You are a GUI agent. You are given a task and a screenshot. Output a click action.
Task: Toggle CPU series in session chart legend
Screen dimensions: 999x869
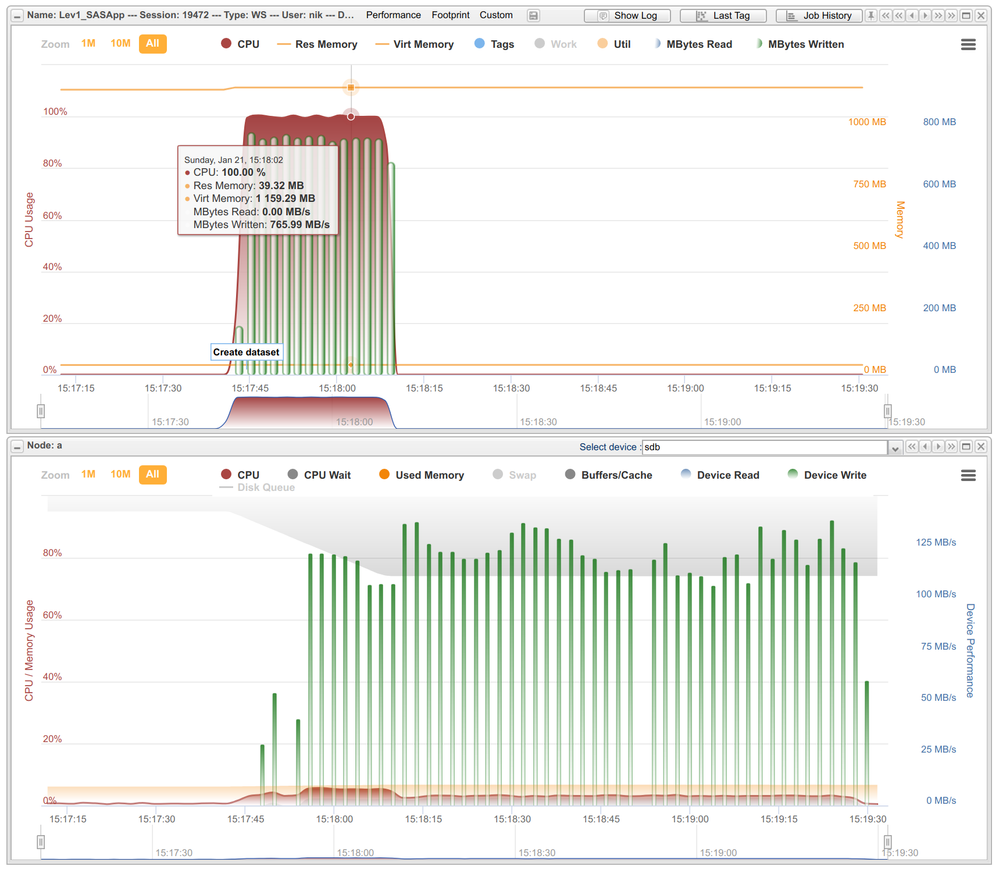point(240,44)
